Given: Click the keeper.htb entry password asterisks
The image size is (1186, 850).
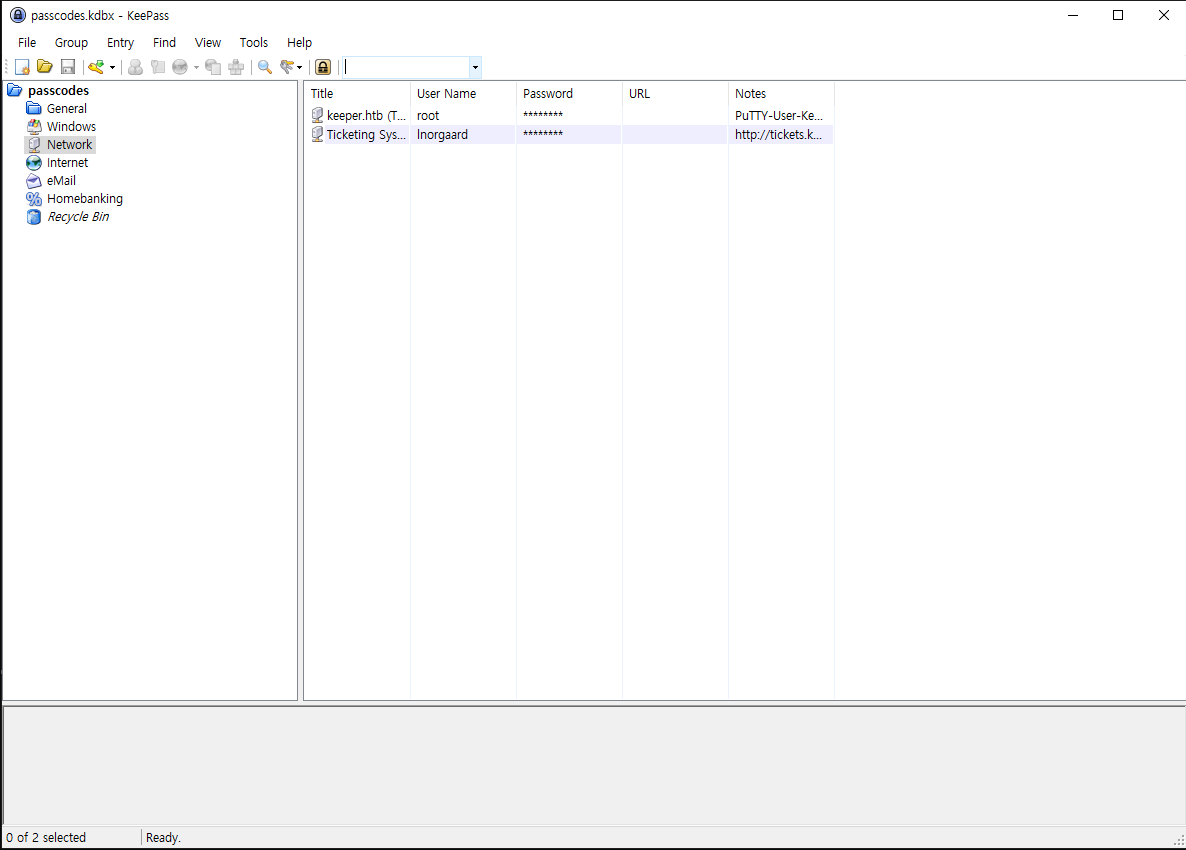Looking at the screenshot, I should 543,115.
